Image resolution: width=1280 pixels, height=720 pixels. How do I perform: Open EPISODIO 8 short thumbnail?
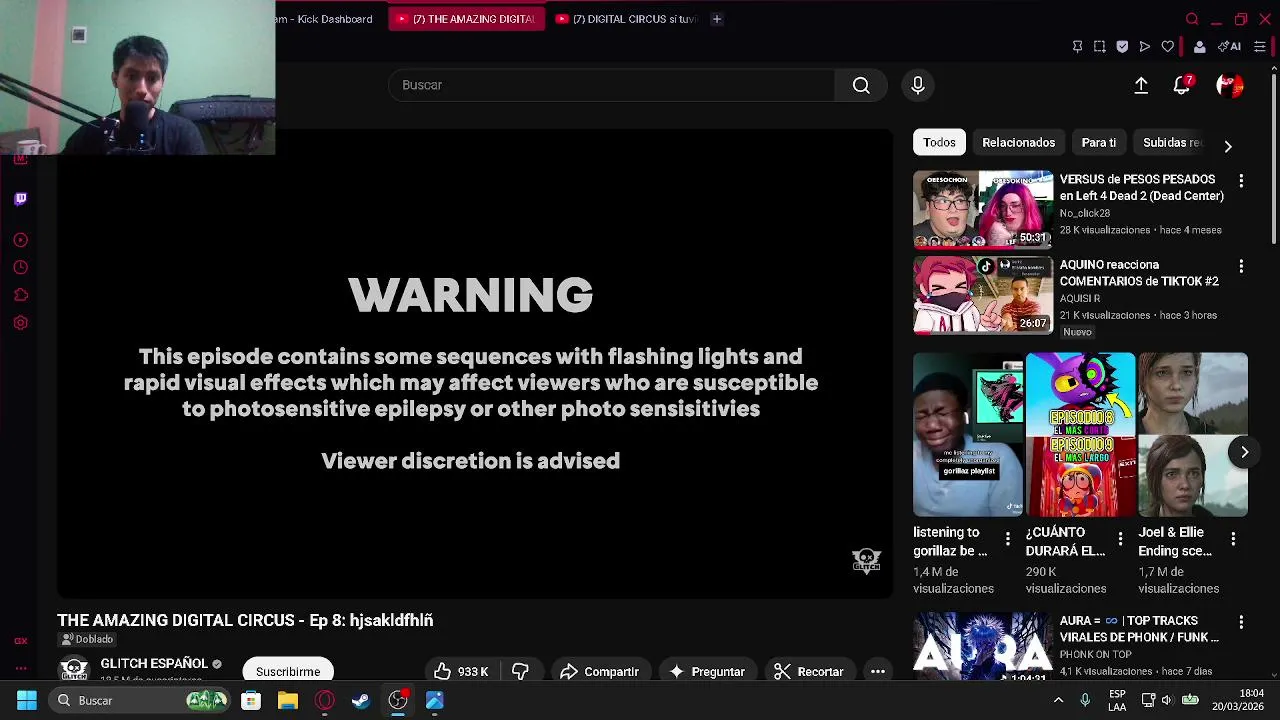(x=1080, y=434)
